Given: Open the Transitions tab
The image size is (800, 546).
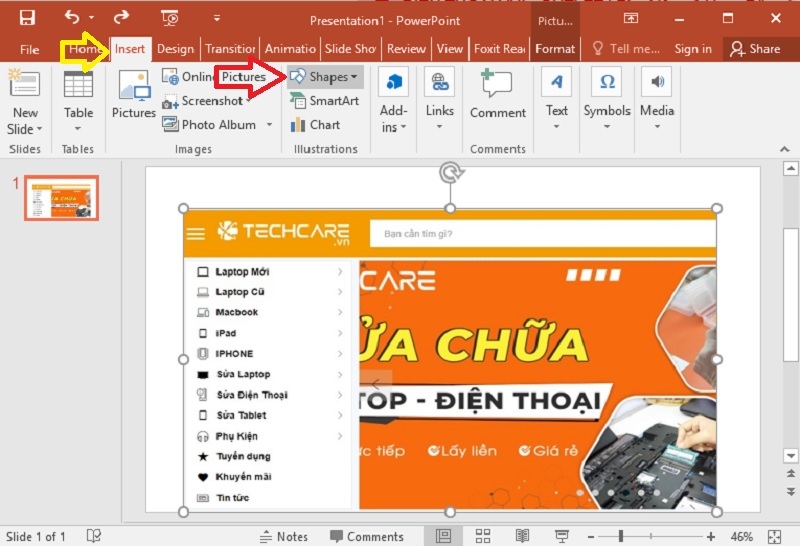Looking at the screenshot, I should click(230, 49).
